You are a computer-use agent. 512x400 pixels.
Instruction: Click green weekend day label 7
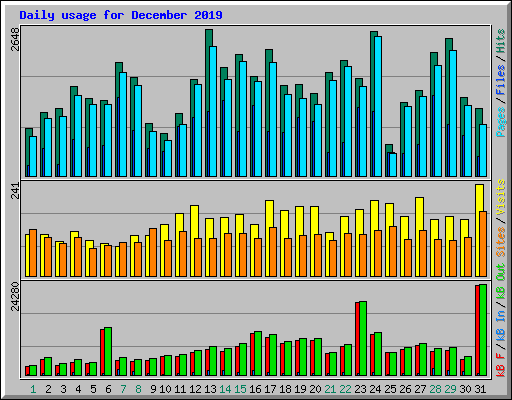[x=123, y=389]
